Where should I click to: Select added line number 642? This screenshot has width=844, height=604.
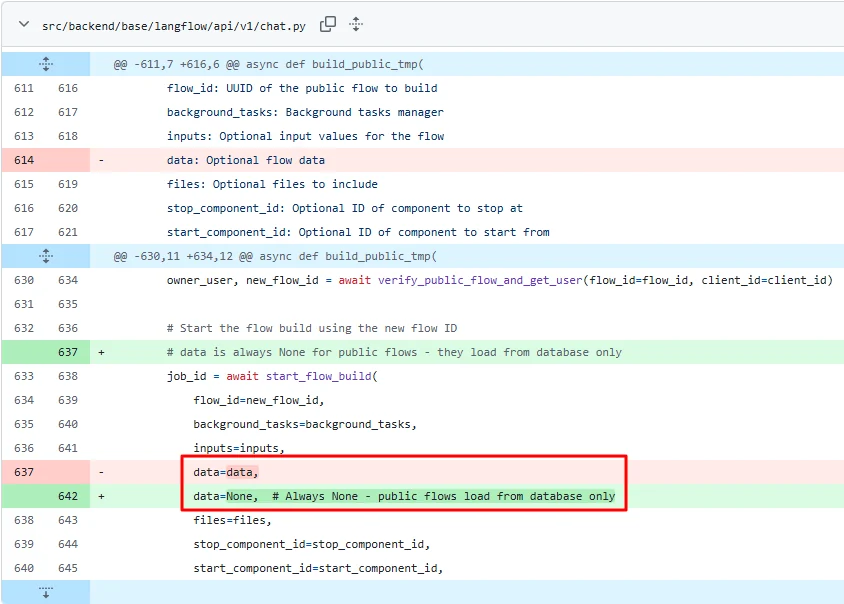68,496
